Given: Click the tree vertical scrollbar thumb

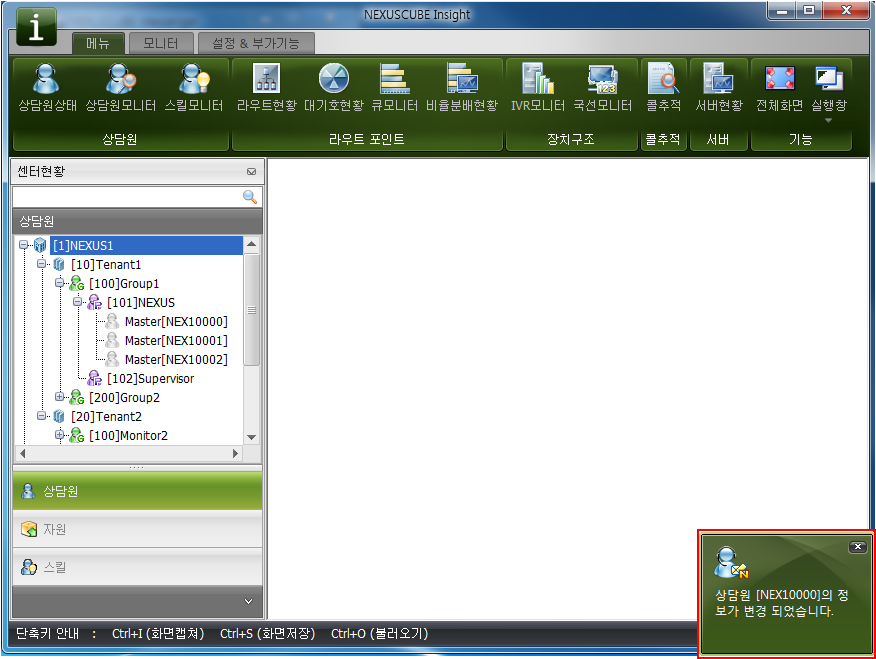Looking at the screenshot, I should 252,310.
